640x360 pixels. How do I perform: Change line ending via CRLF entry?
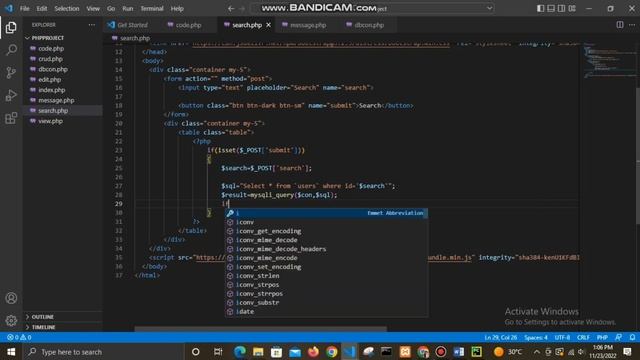coord(583,338)
